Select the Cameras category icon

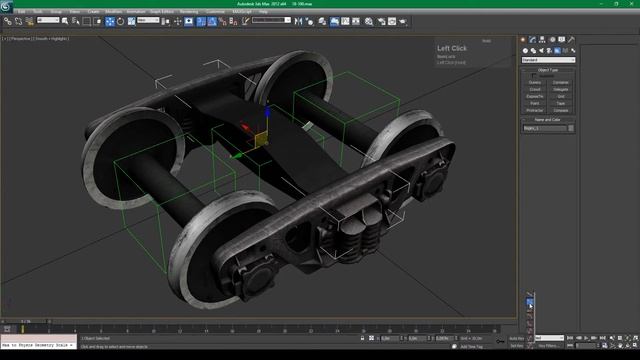[549, 51]
